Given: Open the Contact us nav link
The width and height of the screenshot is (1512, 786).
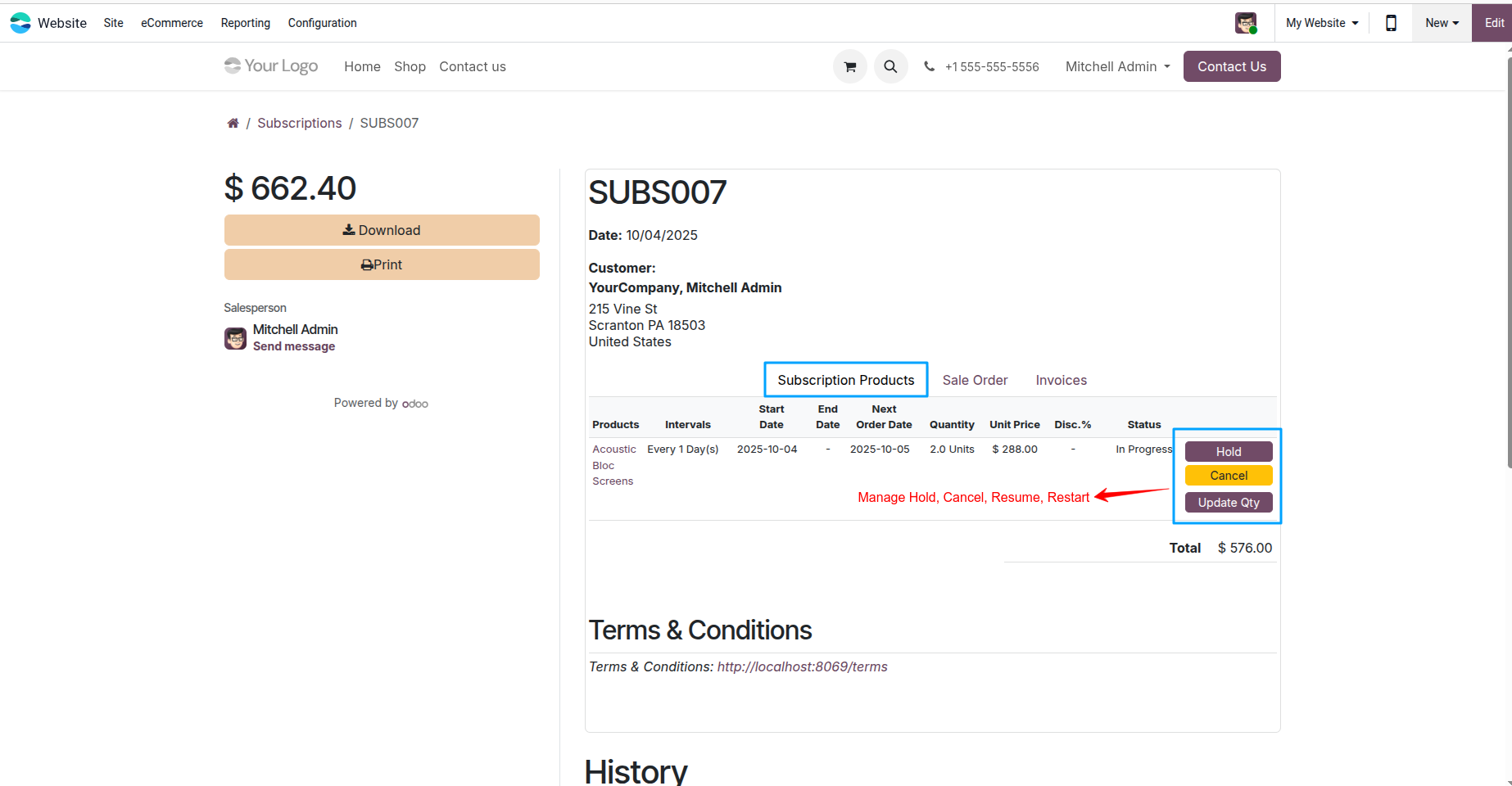Looking at the screenshot, I should point(473,66).
